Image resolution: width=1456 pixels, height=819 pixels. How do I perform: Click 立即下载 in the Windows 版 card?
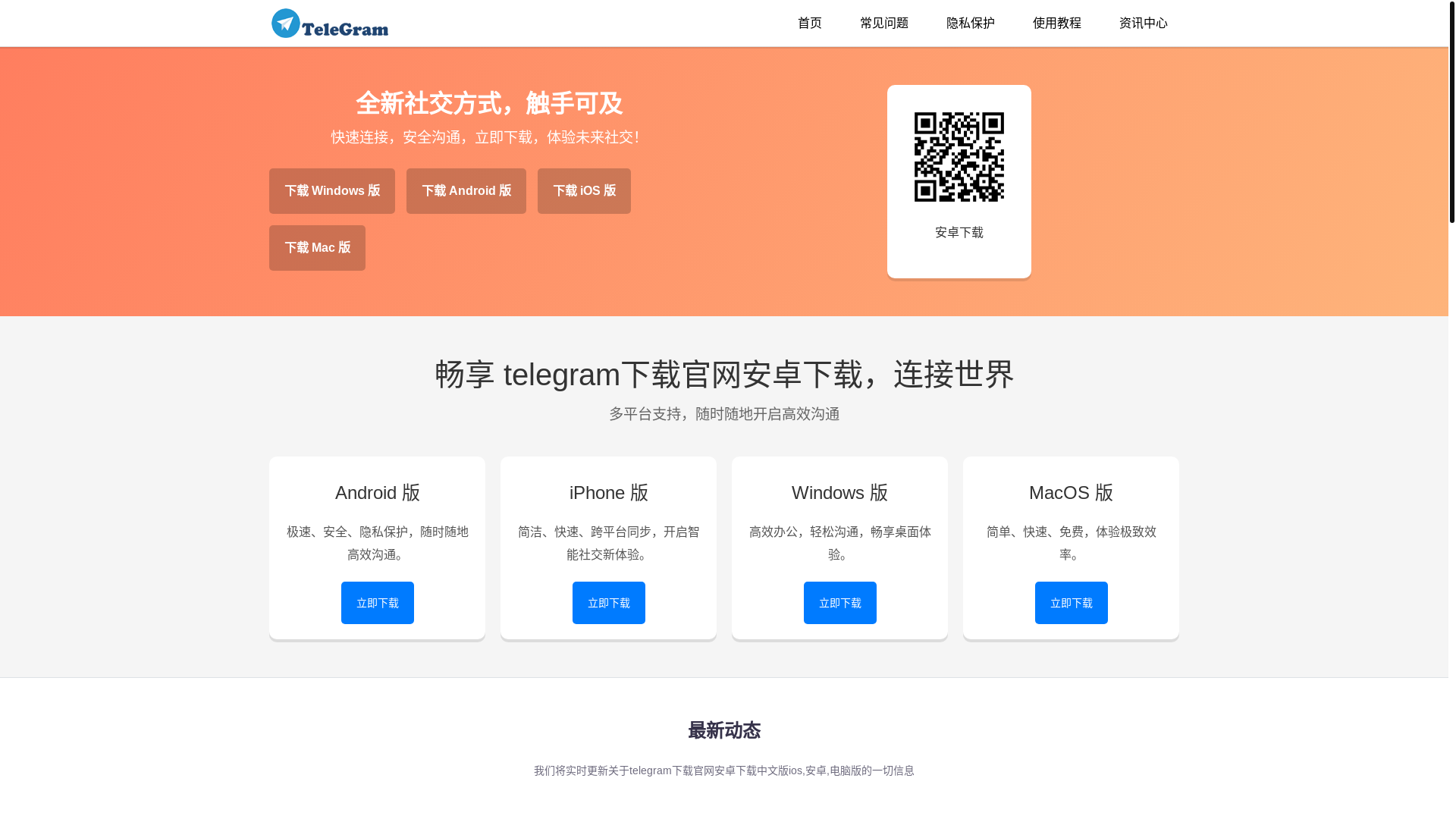[x=840, y=603]
